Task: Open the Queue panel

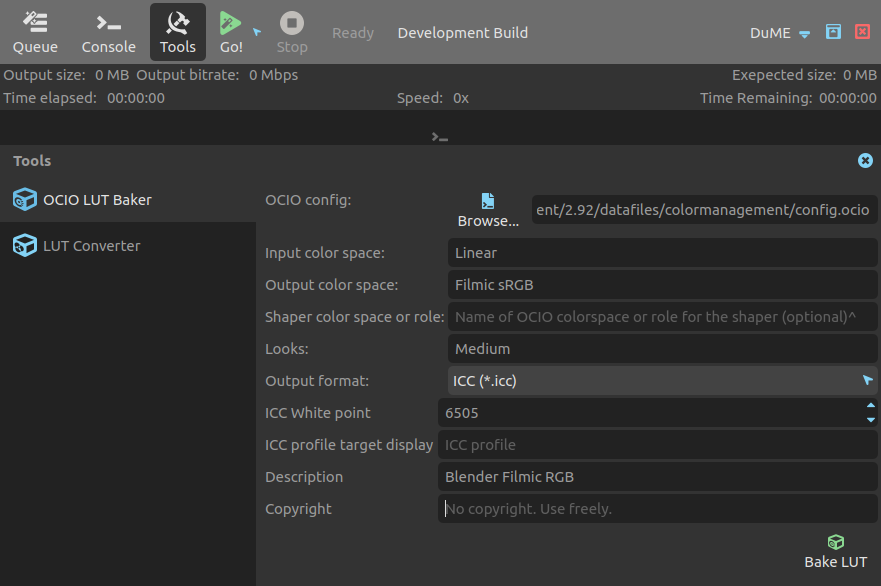Action: click(35, 32)
